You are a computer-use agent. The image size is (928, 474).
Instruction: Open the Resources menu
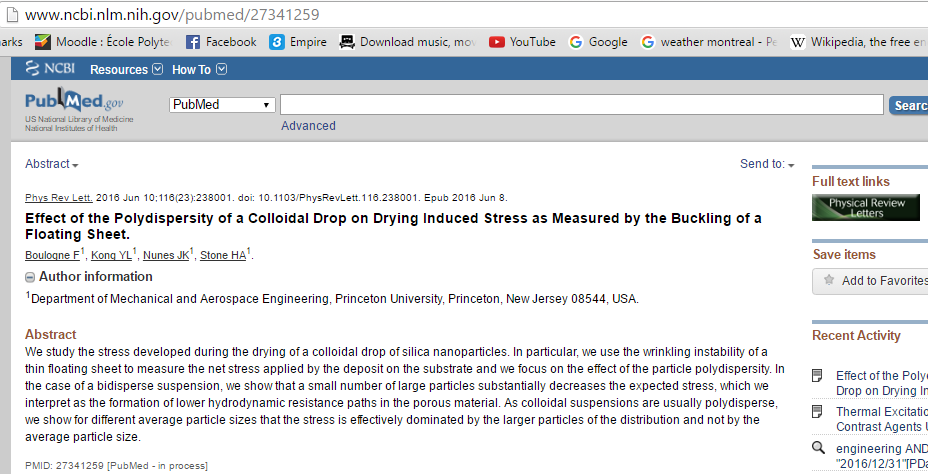pos(126,70)
